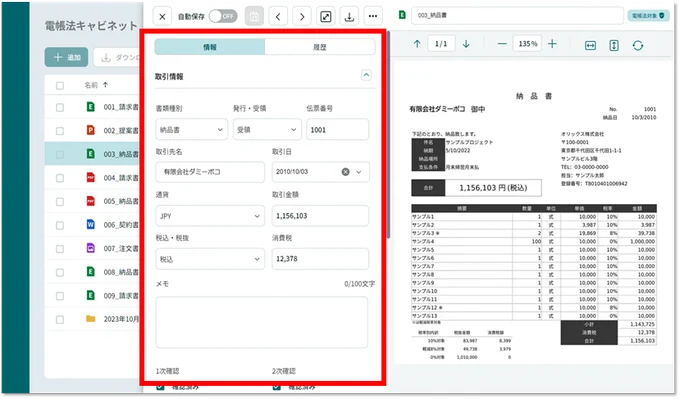Open the 書類種別 dropdown showing 納品書

[x=191, y=129]
